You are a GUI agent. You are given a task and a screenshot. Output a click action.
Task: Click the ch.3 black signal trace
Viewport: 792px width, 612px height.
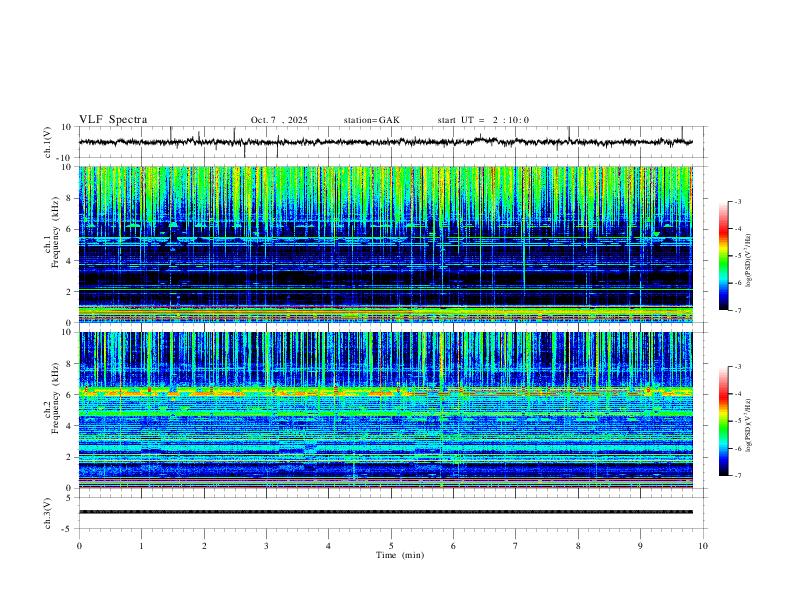click(x=386, y=512)
